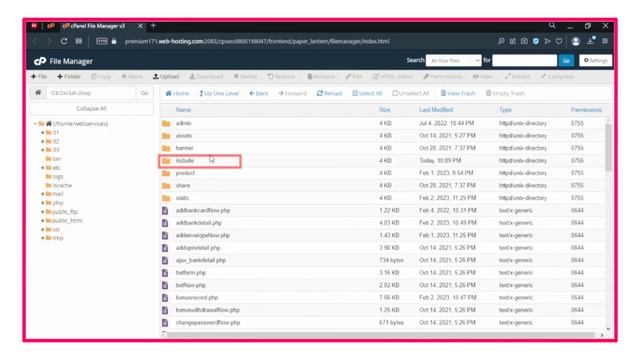Switch to the cPanel File Manager tab
The image size is (640, 360).
pyautogui.click(x=98, y=26)
